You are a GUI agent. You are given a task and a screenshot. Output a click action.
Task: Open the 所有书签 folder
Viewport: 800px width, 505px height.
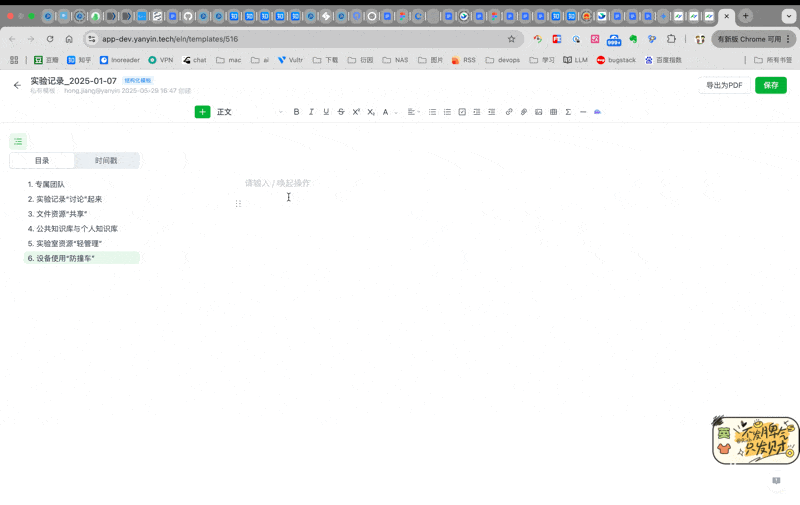tap(773, 60)
